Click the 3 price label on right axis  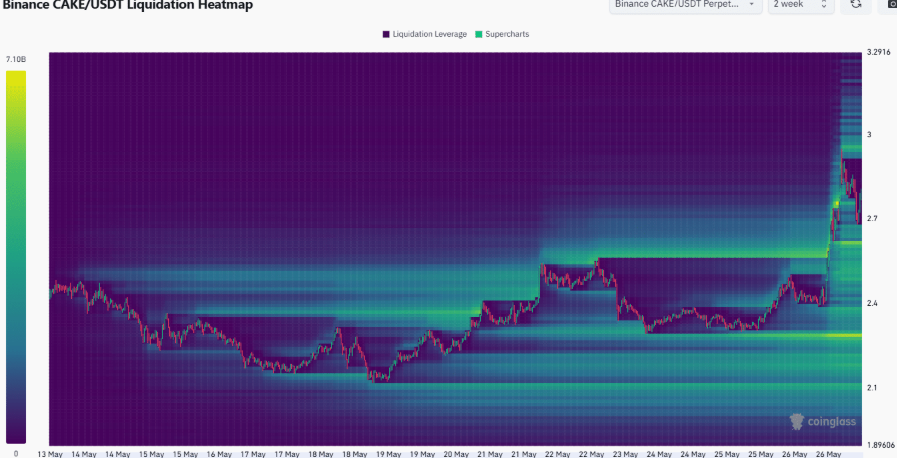click(x=869, y=134)
